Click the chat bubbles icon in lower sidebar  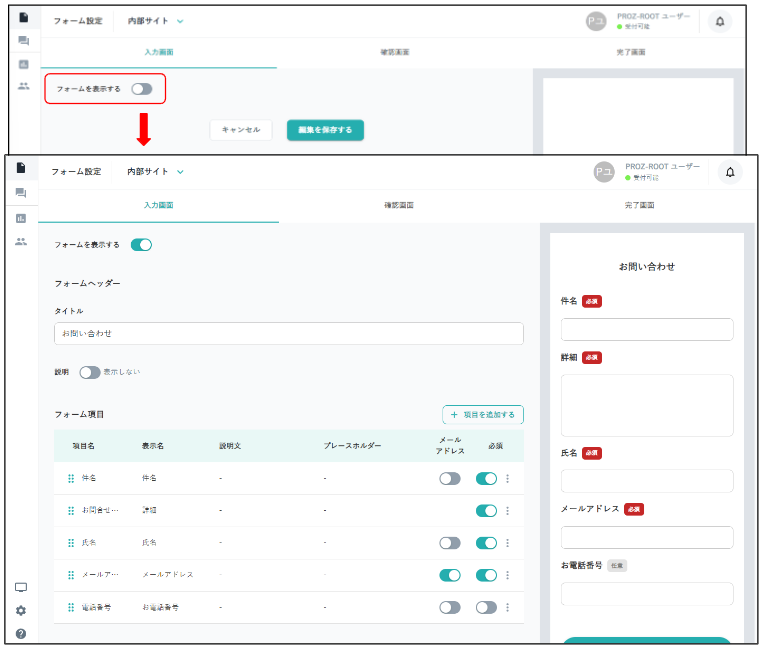21,193
